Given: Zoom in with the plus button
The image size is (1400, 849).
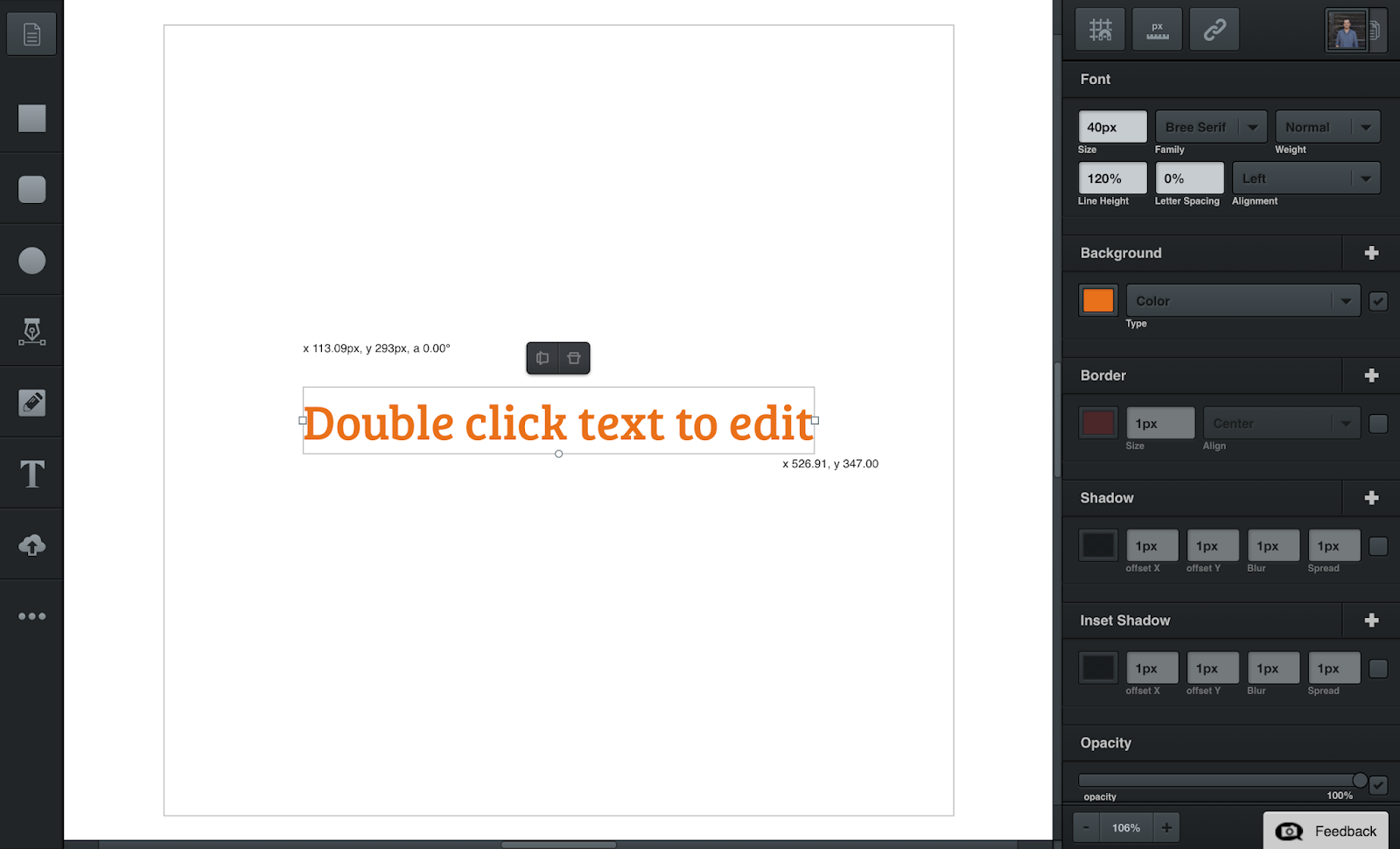Looking at the screenshot, I should 1166,827.
